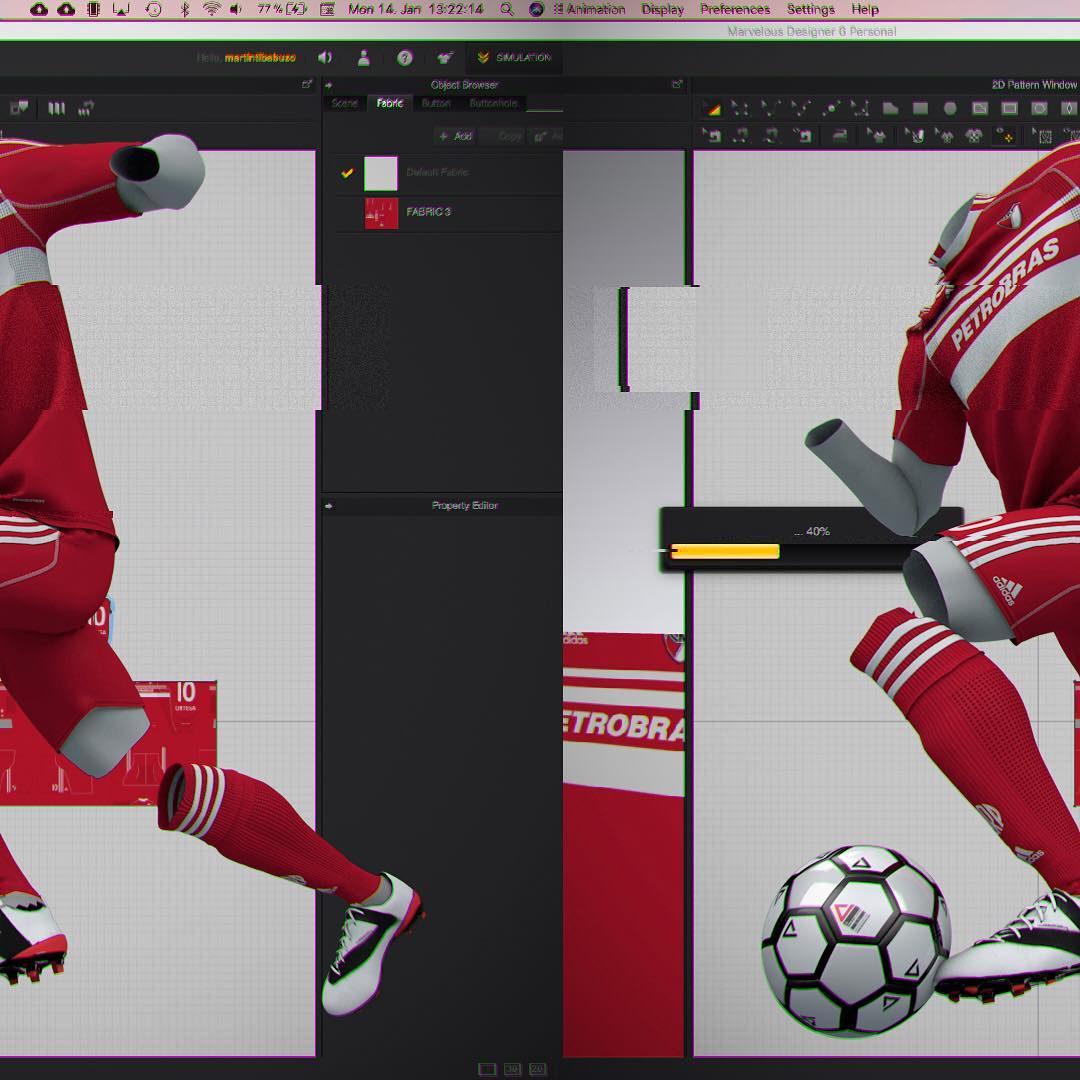Open the Display menu
This screenshot has height=1080, width=1080.
663,10
